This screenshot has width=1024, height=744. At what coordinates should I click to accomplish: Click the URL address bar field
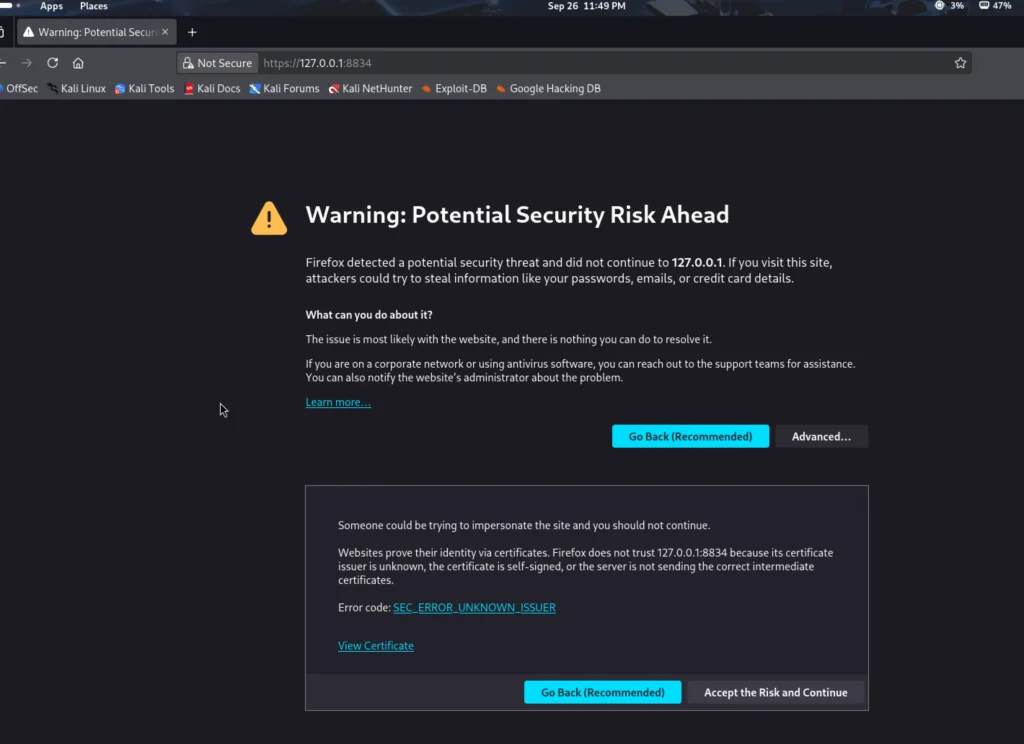[x=600, y=63]
